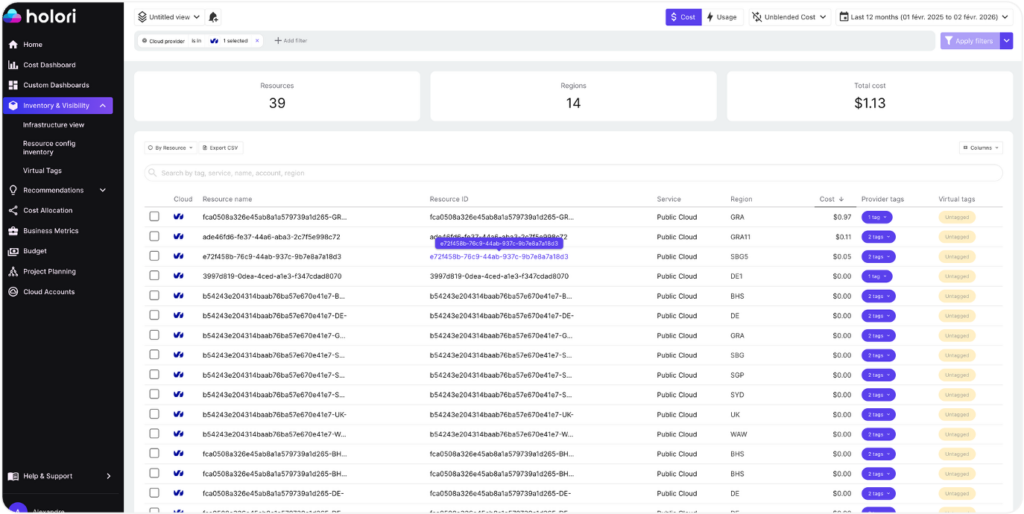Expand the Unblended Cost dropdown

[791, 17]
